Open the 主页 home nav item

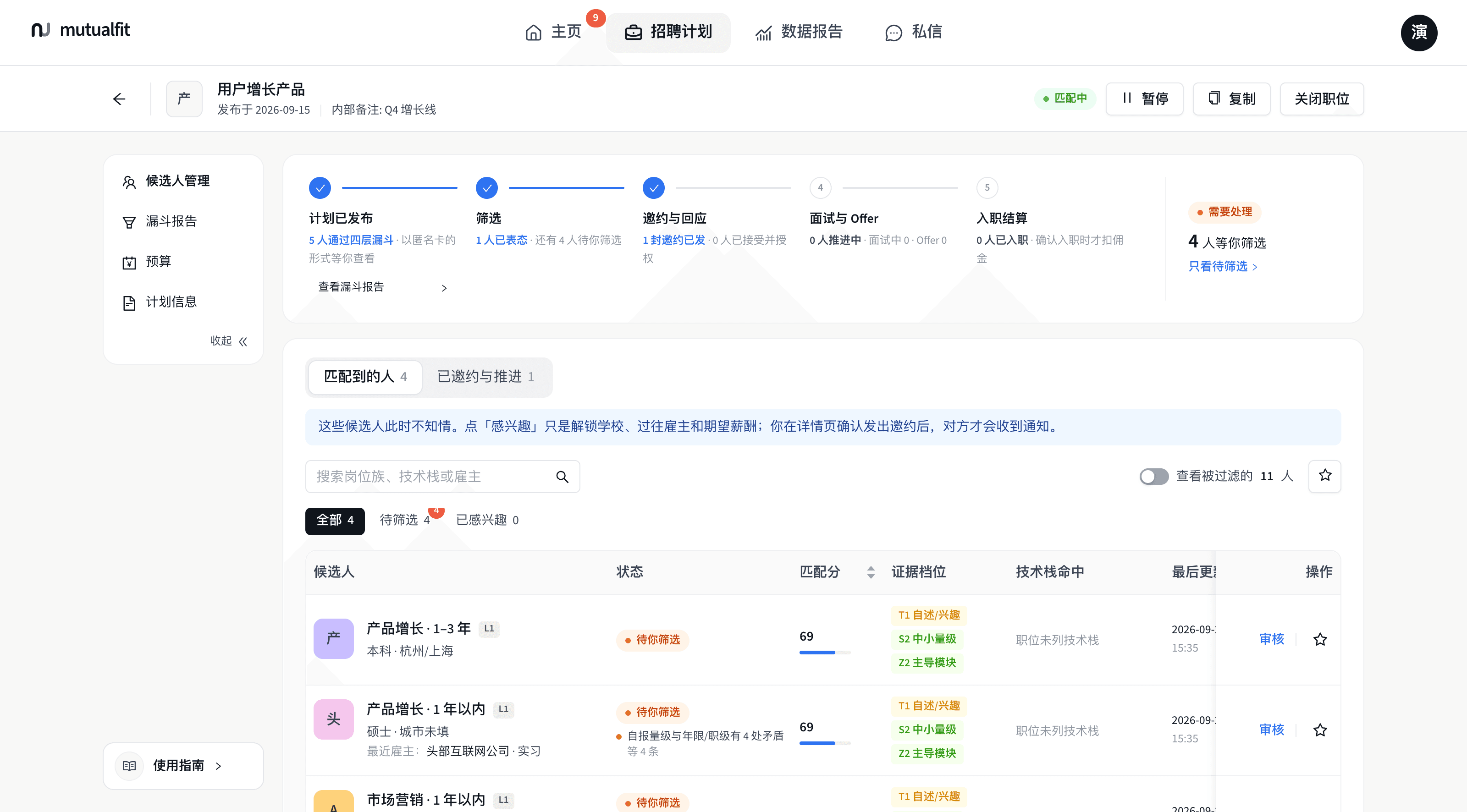(553, 32)
